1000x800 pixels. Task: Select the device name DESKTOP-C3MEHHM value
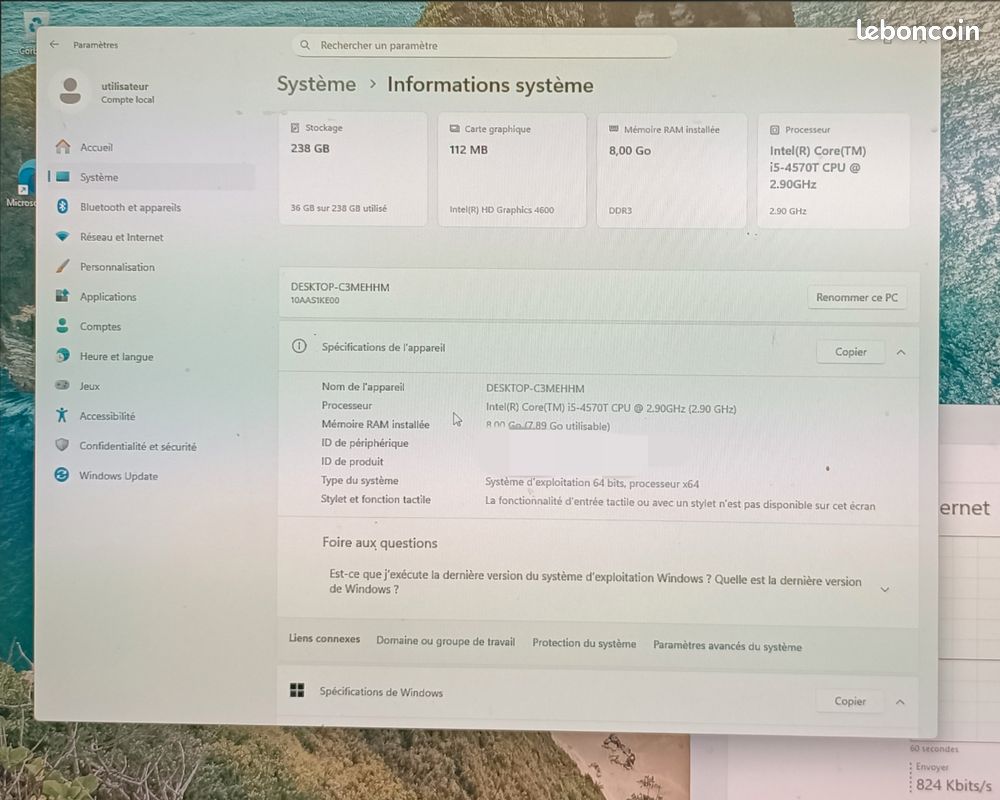535,388
